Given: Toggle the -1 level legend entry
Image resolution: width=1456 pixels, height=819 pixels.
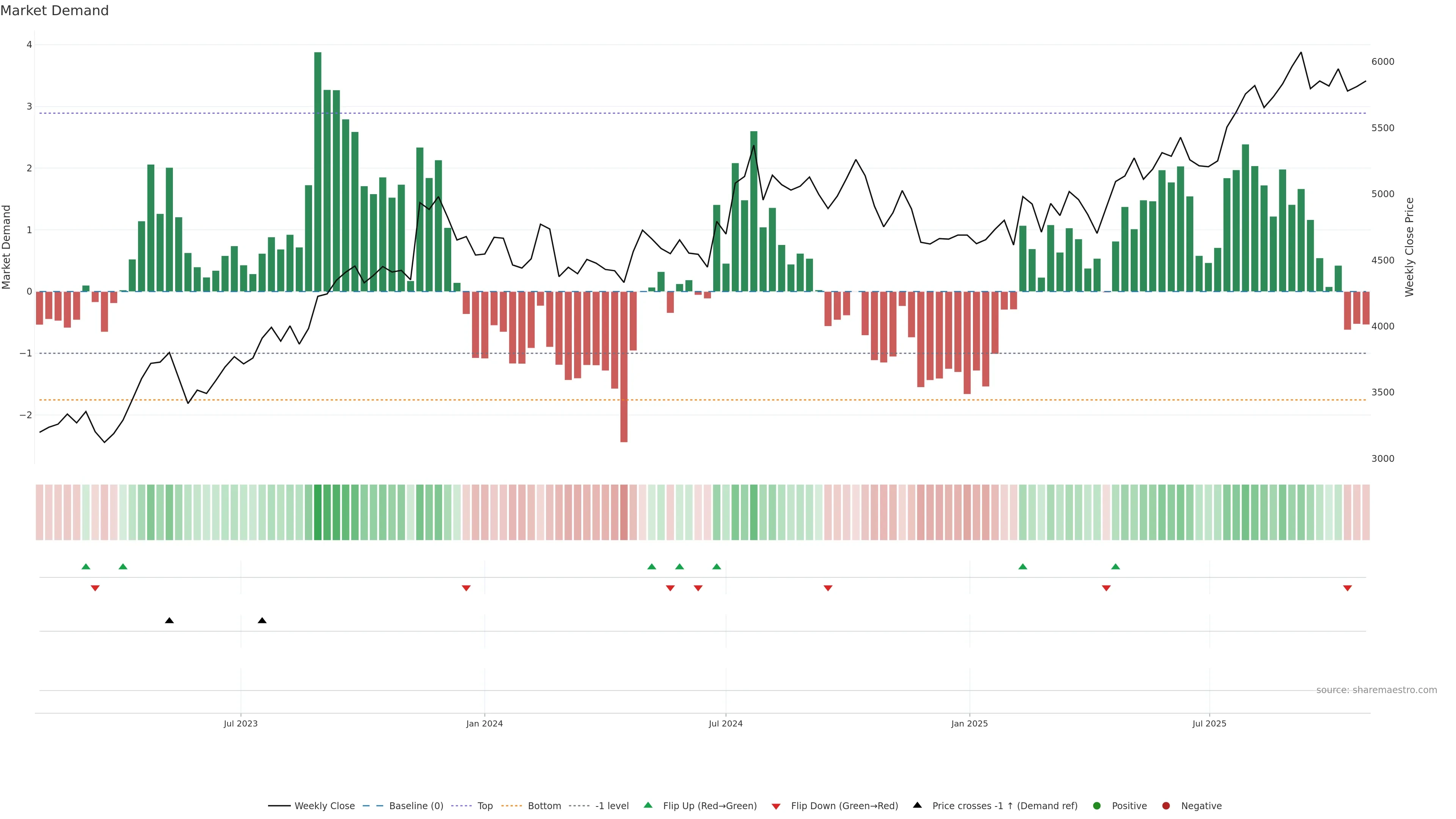Looking at the screenshot, I should click(612, 806).
